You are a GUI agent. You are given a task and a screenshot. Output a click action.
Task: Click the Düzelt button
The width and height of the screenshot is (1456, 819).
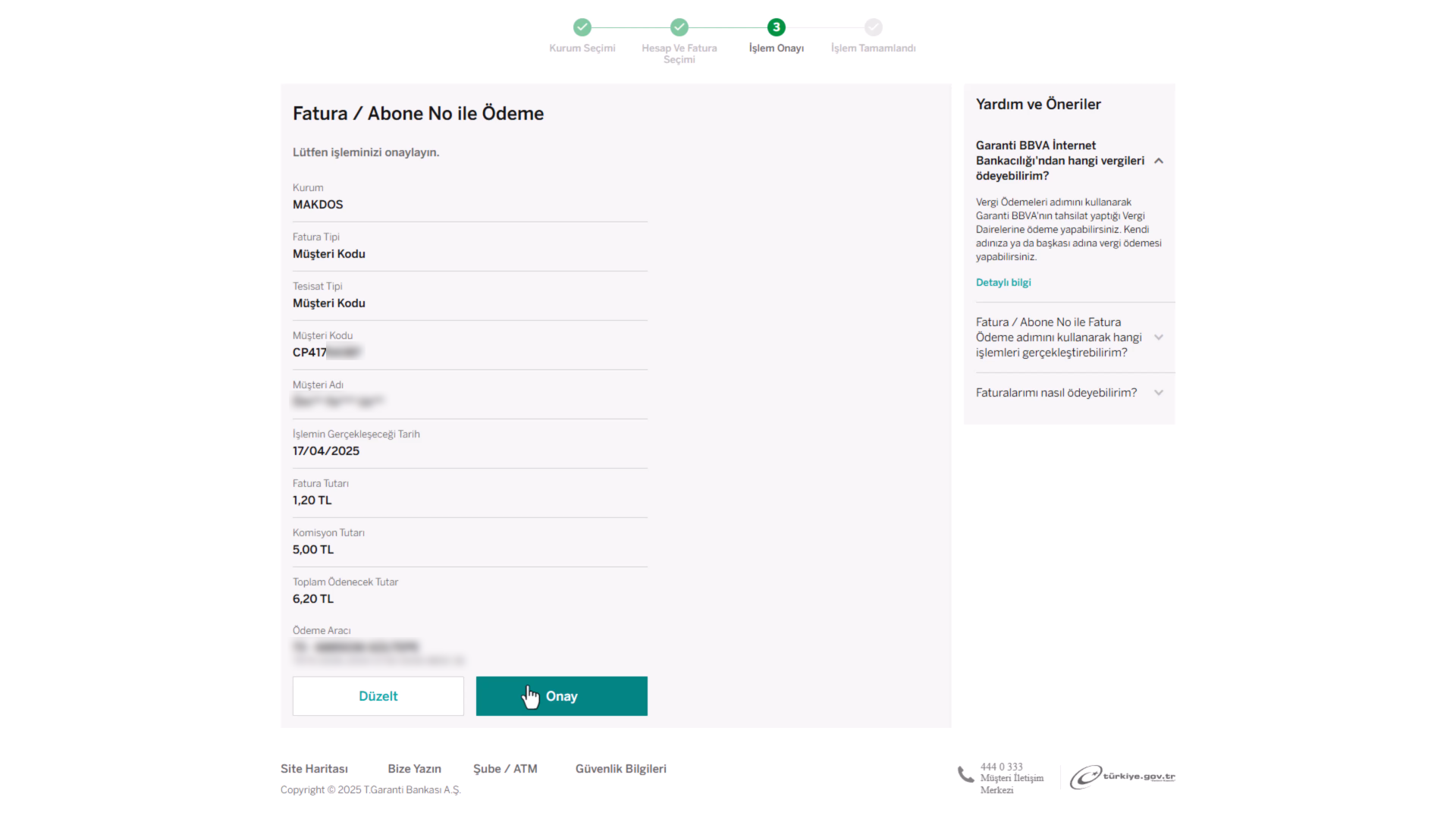click(x=378, y=696)
